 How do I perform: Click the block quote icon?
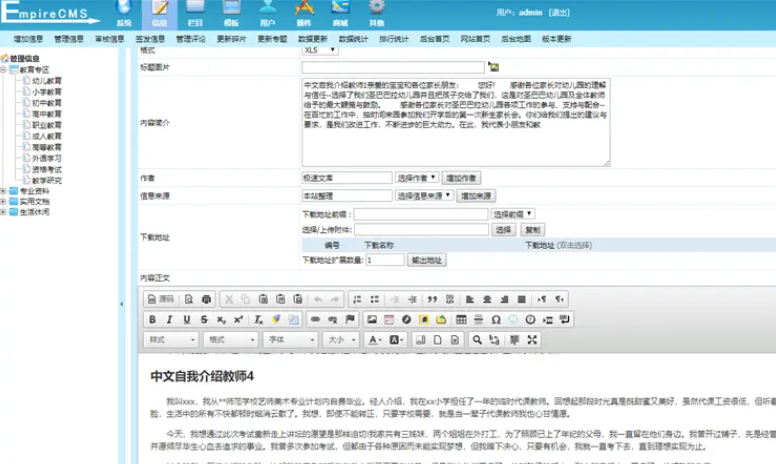click(x=433, y=299)
